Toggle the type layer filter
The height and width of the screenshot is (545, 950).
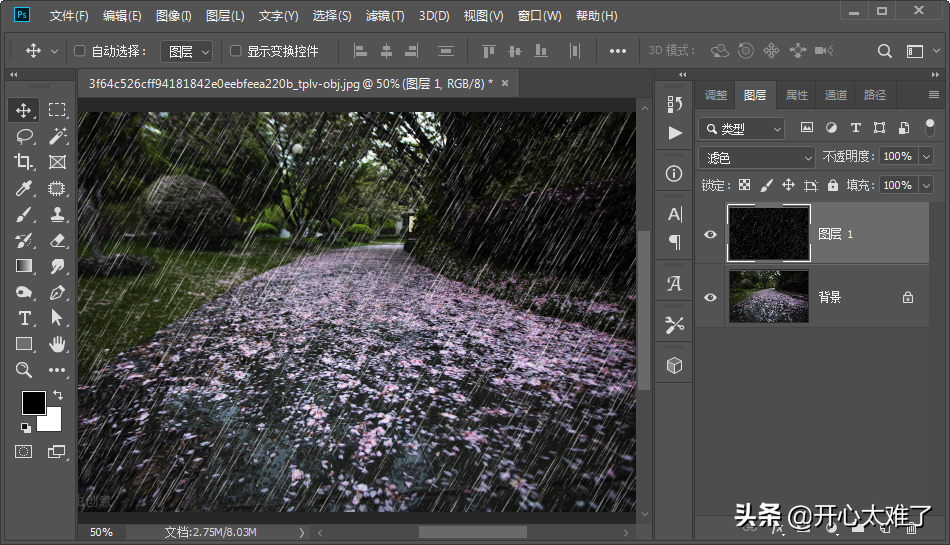coord(855,128)
